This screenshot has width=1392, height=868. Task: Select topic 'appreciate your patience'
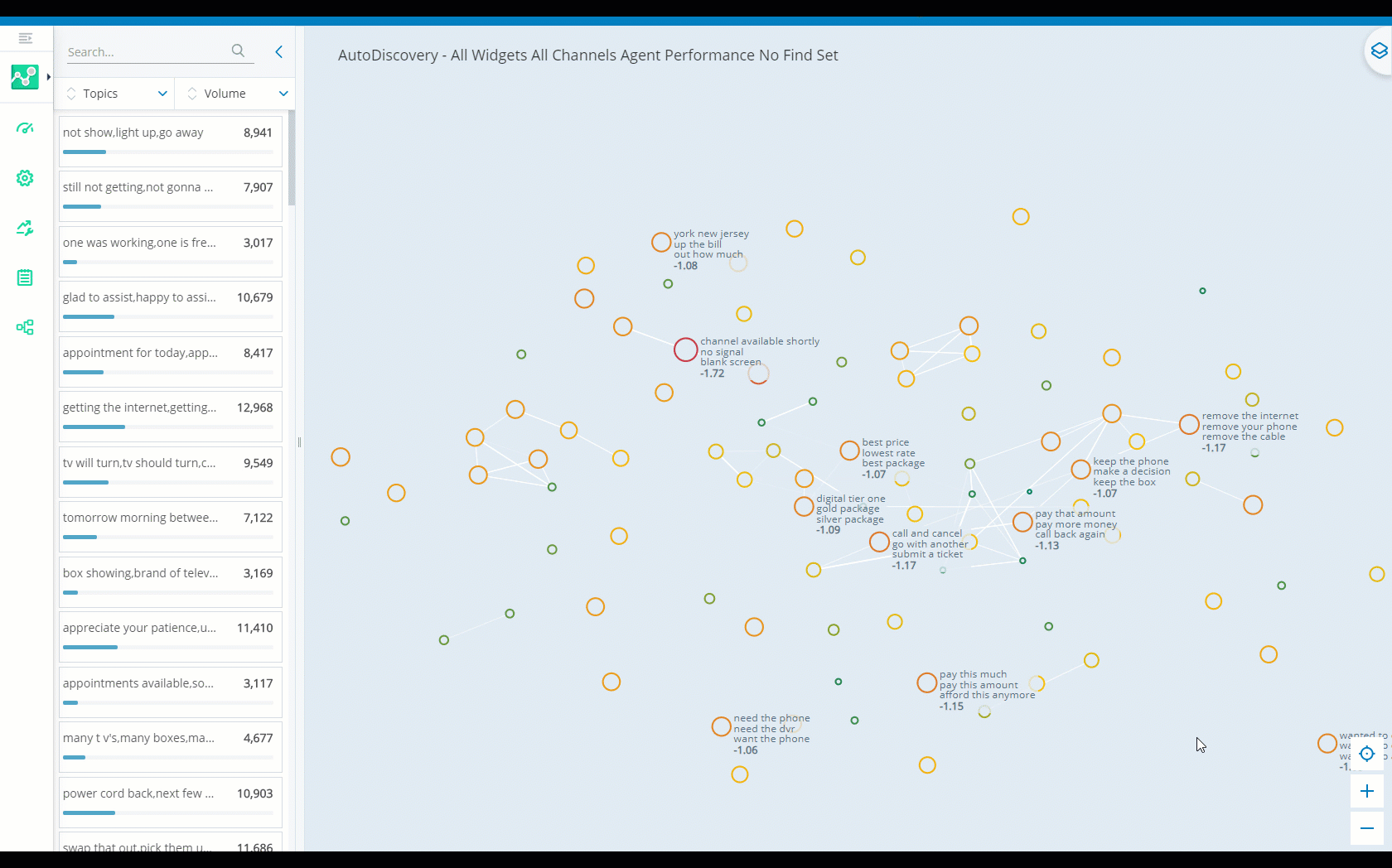pyautogui.click(x=171, y=637)
